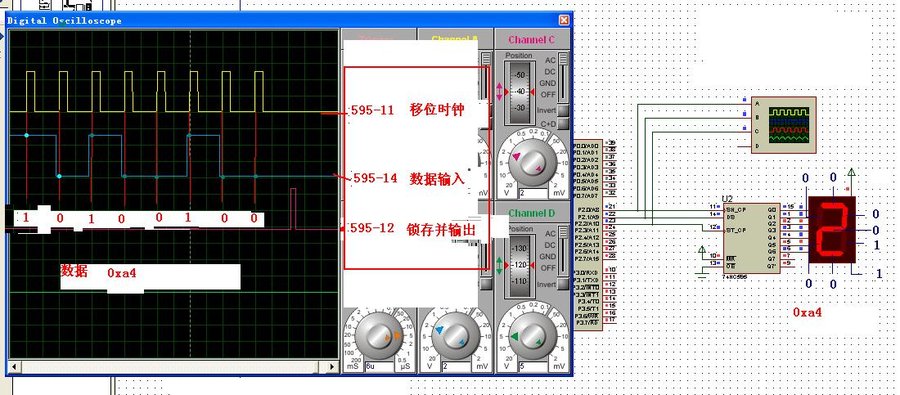Click microcontroller pin P3.0/RXD

tap(585, 272)
